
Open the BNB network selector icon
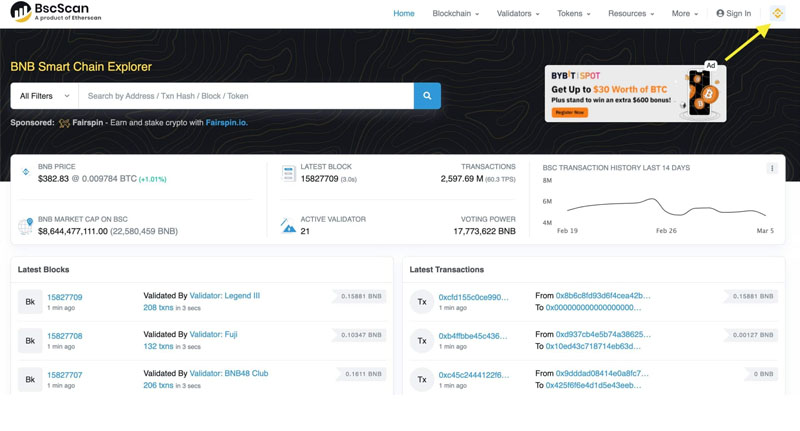click(777, 13)
